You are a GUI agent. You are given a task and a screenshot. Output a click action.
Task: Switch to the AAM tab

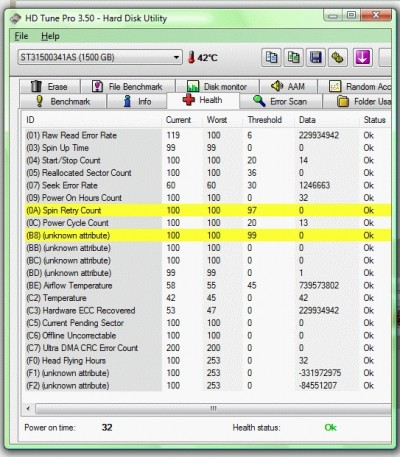[x=289, y=87]
